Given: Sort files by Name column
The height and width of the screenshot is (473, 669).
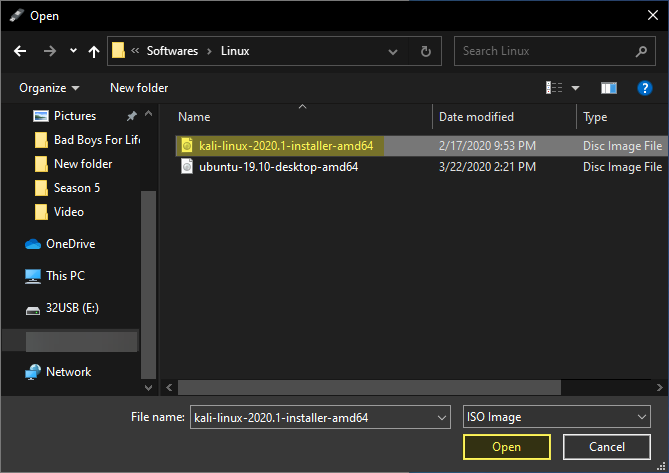Looking at the screenshot, I should (x=194, y=117).
